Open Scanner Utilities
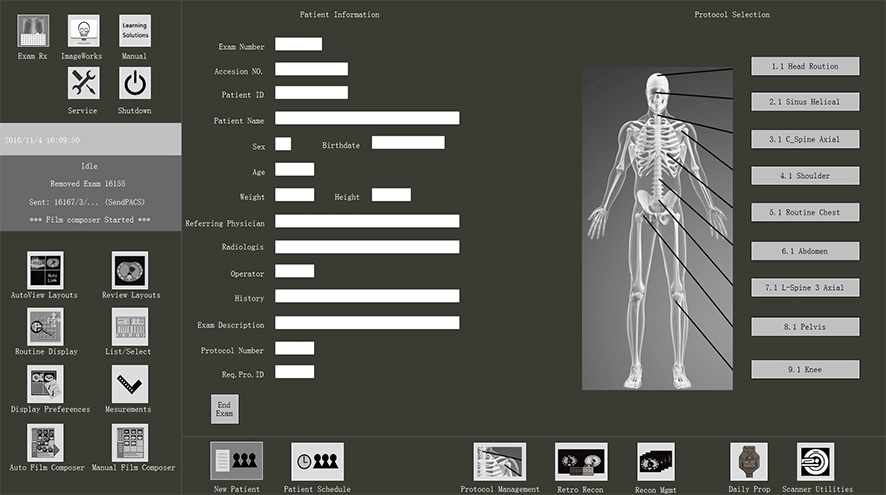This screenshot has width=886, height=495. tap(815, 462)
